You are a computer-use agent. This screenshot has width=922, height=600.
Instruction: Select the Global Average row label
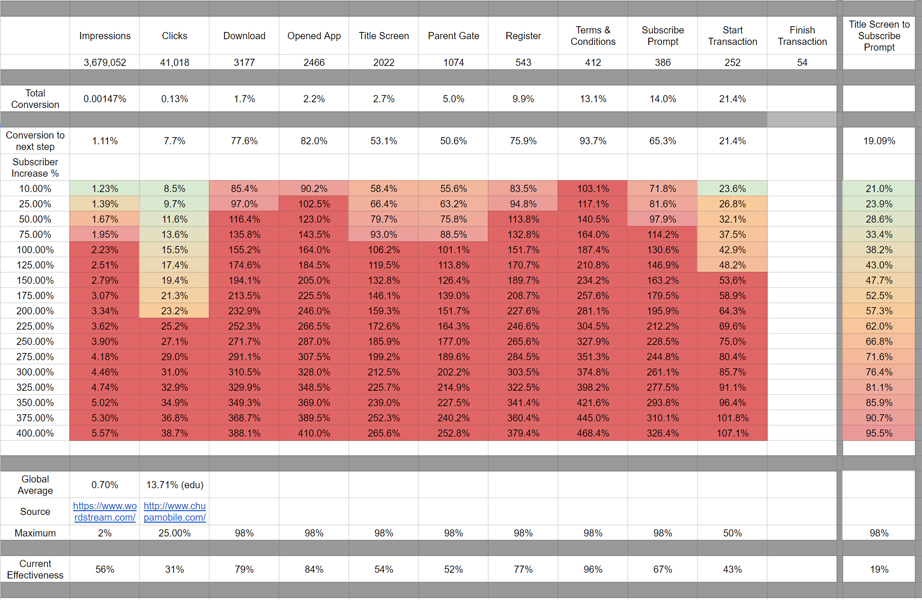[x=35, y=484]
